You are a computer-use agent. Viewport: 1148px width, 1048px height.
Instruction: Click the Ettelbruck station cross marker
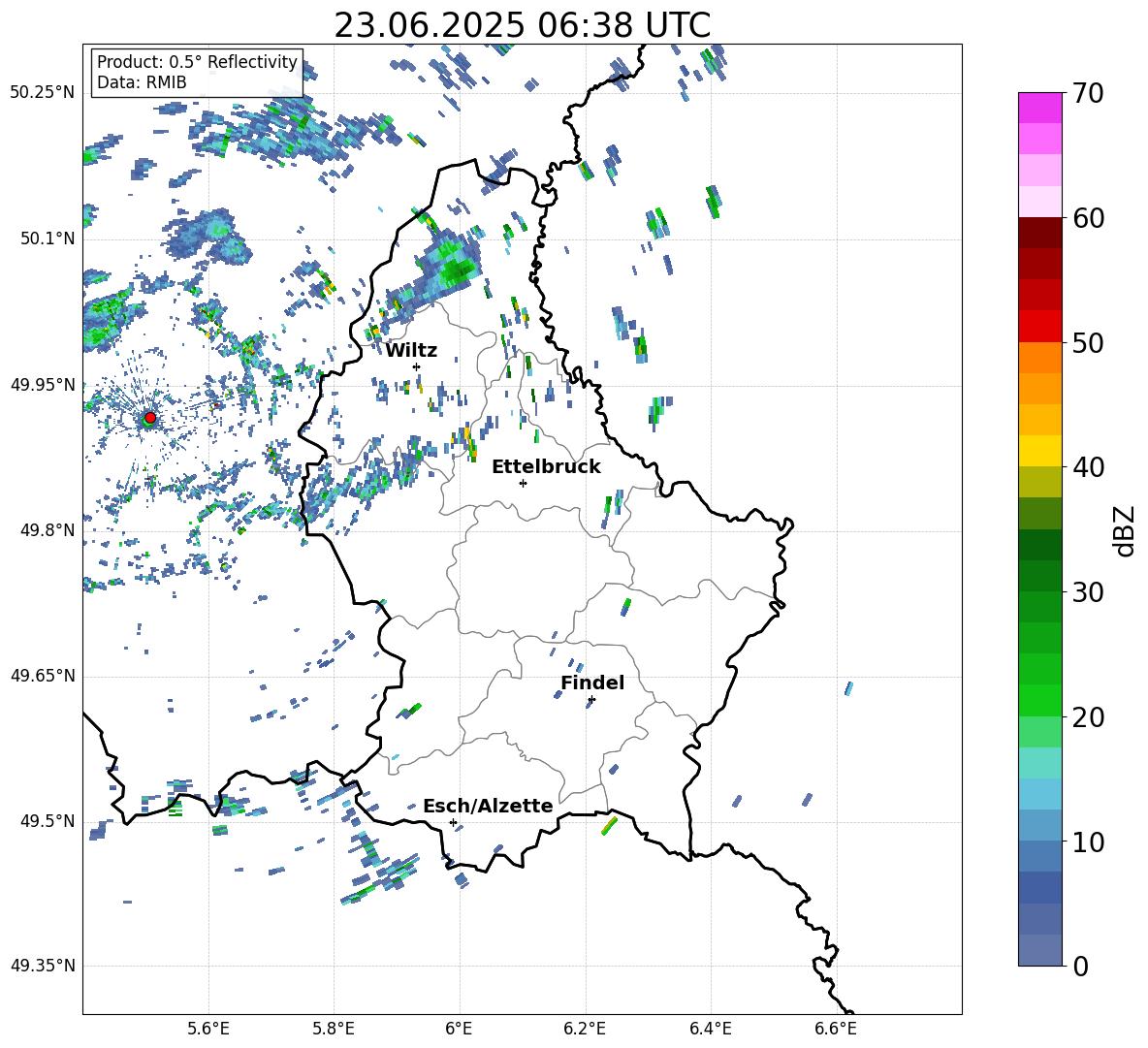tap(523, 483)
